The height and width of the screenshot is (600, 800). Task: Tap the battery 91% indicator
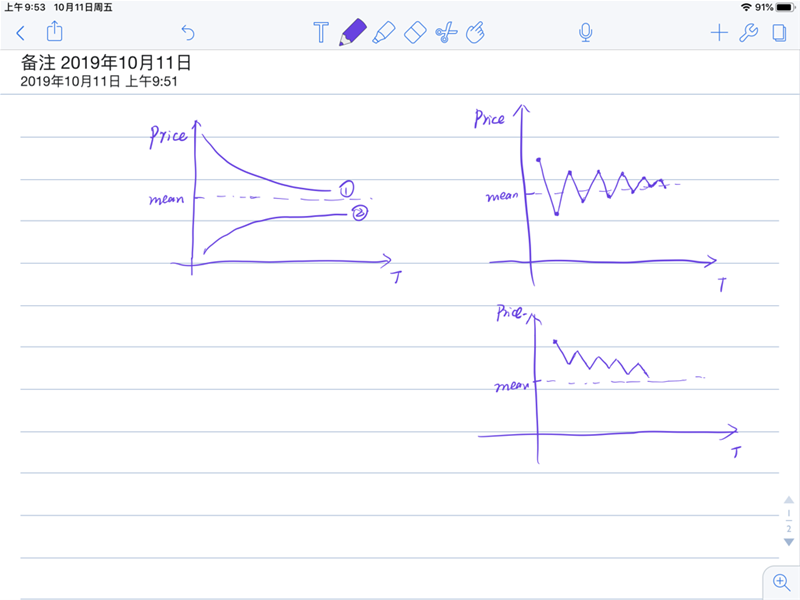click(774, 7)
